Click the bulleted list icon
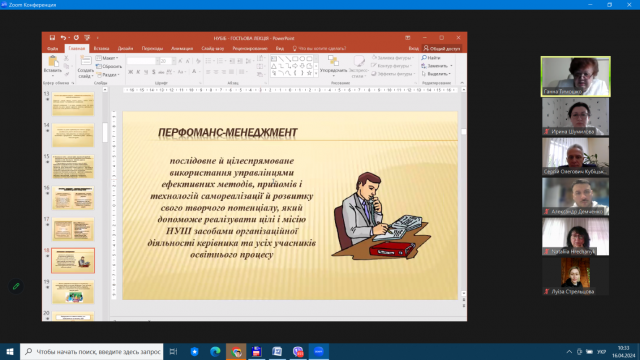640x360 pixels. (x=209, y=61)
